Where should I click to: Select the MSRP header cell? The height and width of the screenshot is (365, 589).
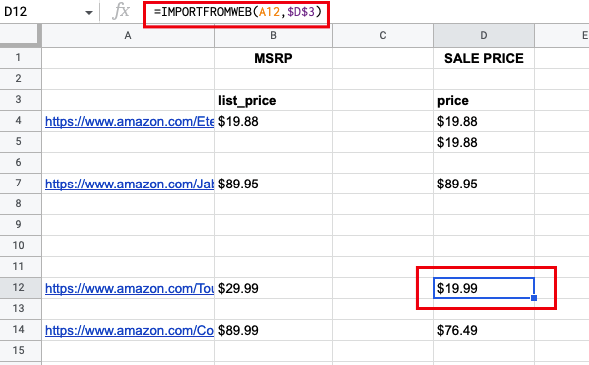coord(273,58)
